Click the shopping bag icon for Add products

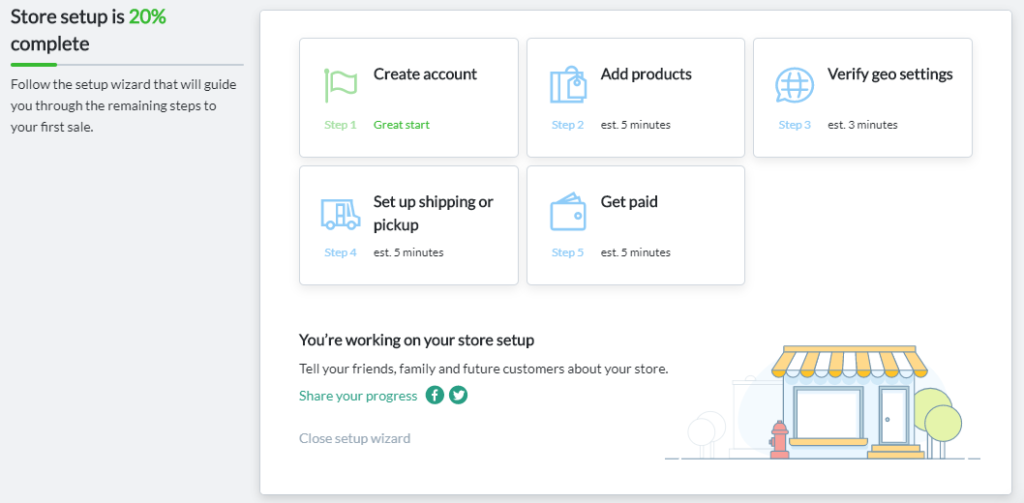(568, 85)
